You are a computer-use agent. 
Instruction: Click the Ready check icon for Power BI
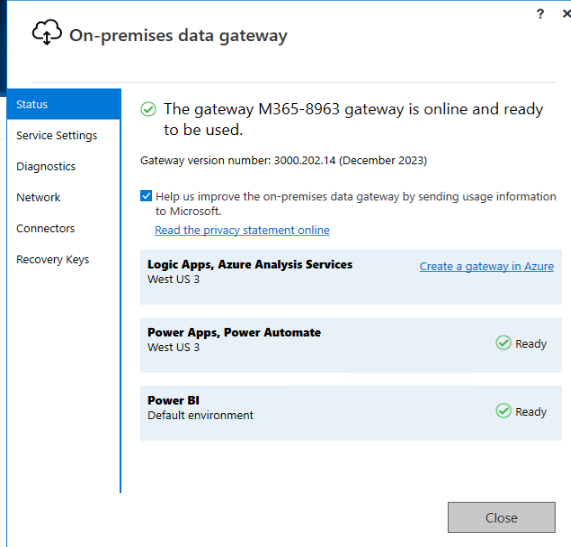point(503,411)
